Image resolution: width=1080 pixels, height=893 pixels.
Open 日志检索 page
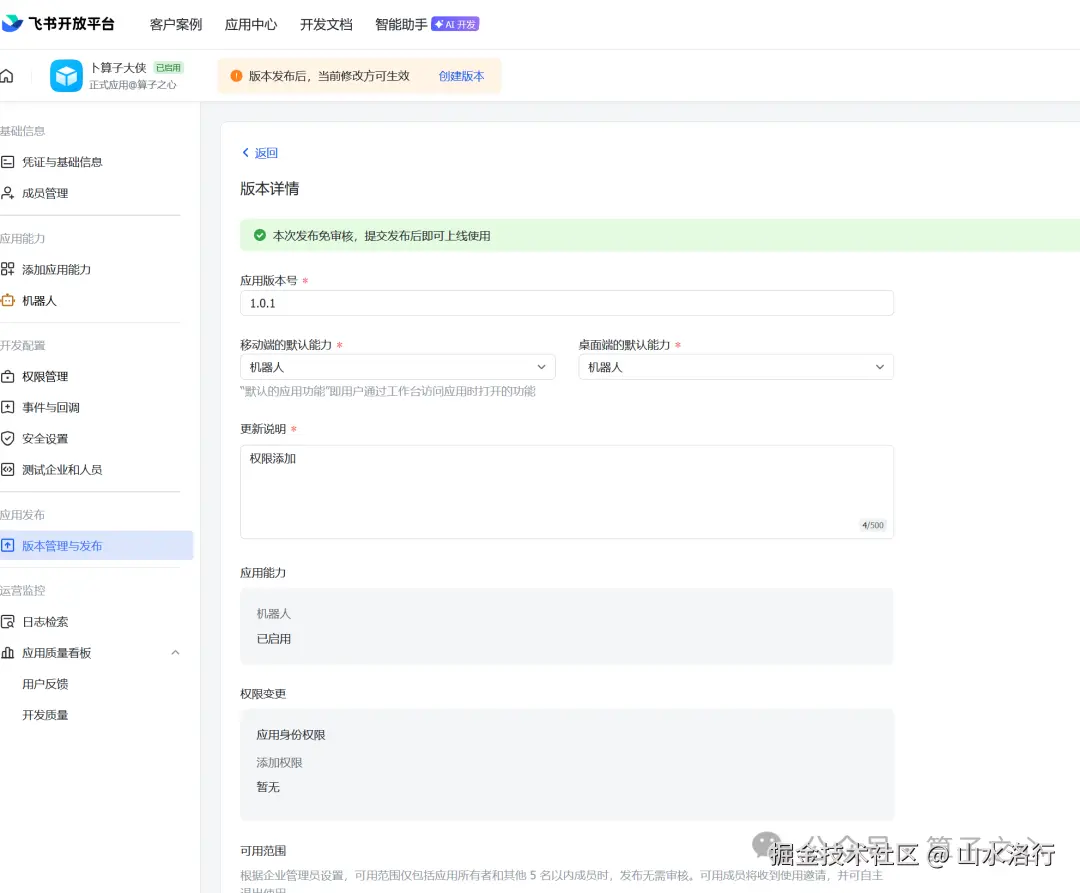coord(45,622)
